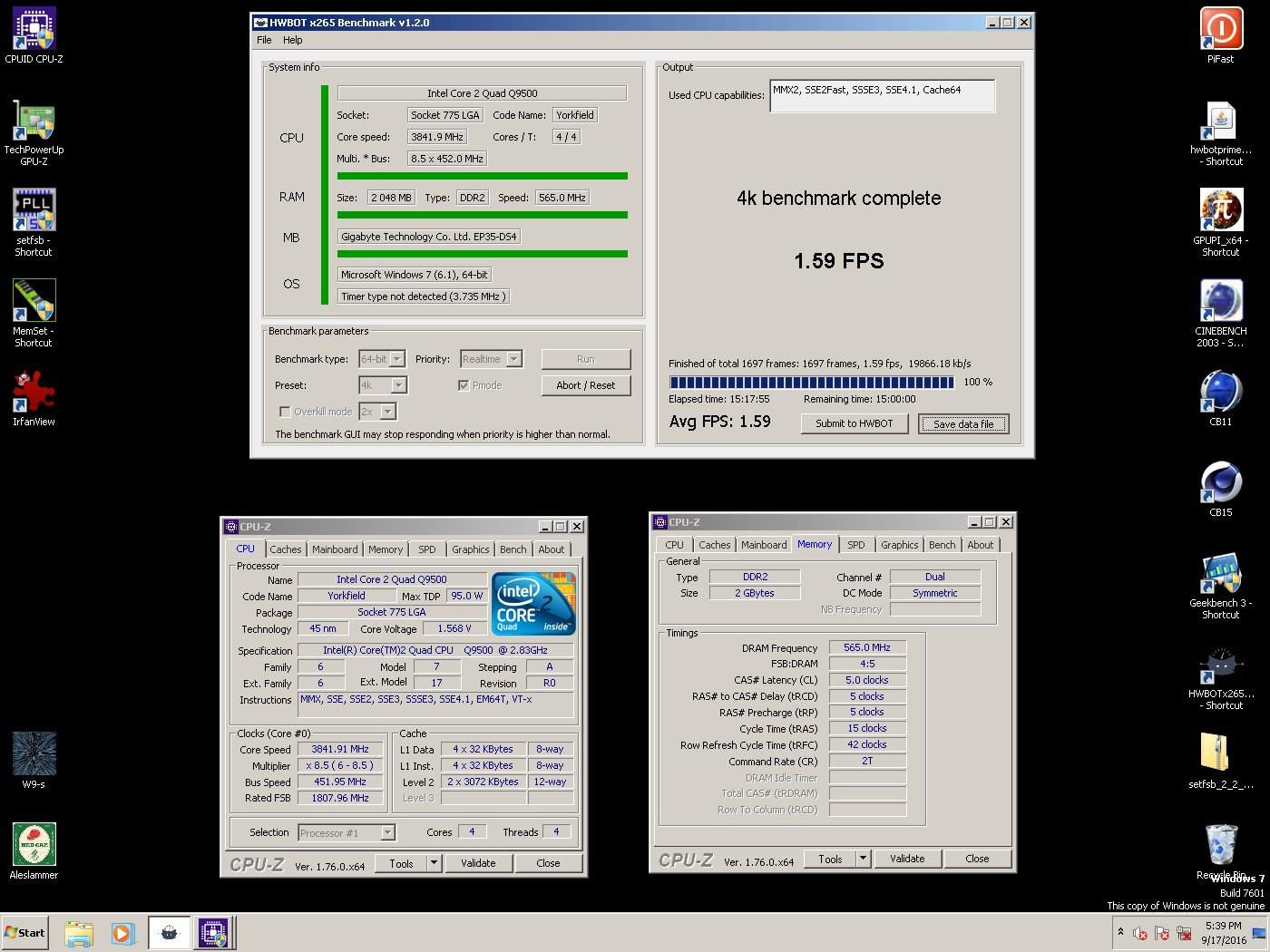This screenshot has height=952, width=1270.
Task: Expand Tools dropdown arrow in left CPU-Z
Action: coord(434,863)
